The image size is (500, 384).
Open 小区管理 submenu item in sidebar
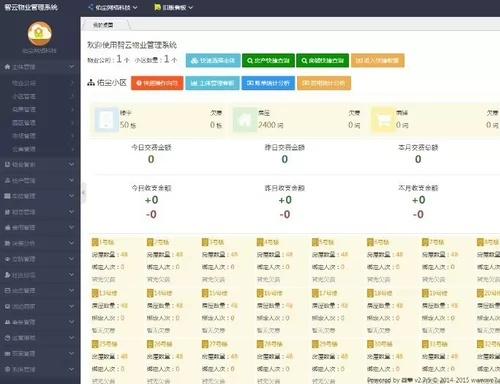[x=40, y=96]
